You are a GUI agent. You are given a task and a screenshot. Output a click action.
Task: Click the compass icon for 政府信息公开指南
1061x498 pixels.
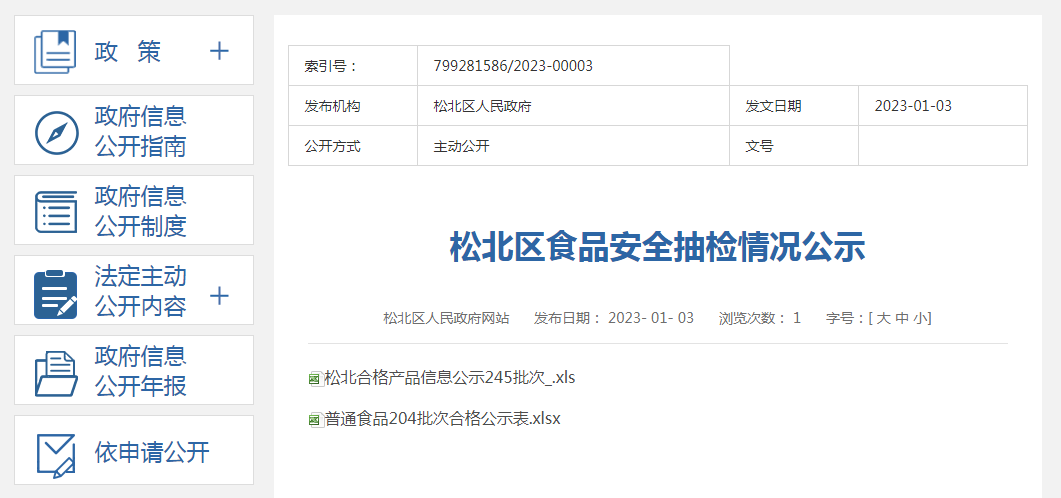point(57,132)
